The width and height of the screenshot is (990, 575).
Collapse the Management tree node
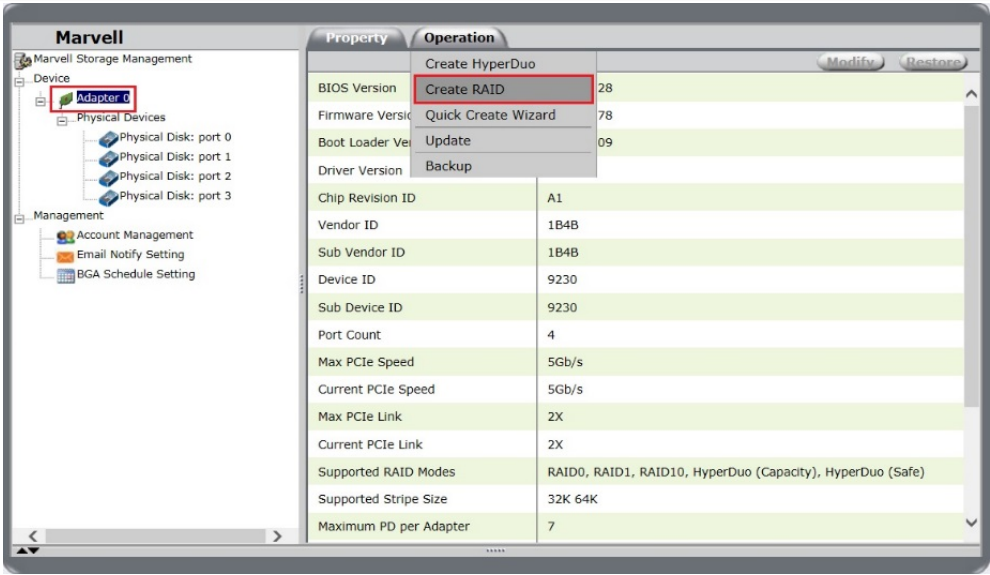point(19,217)
